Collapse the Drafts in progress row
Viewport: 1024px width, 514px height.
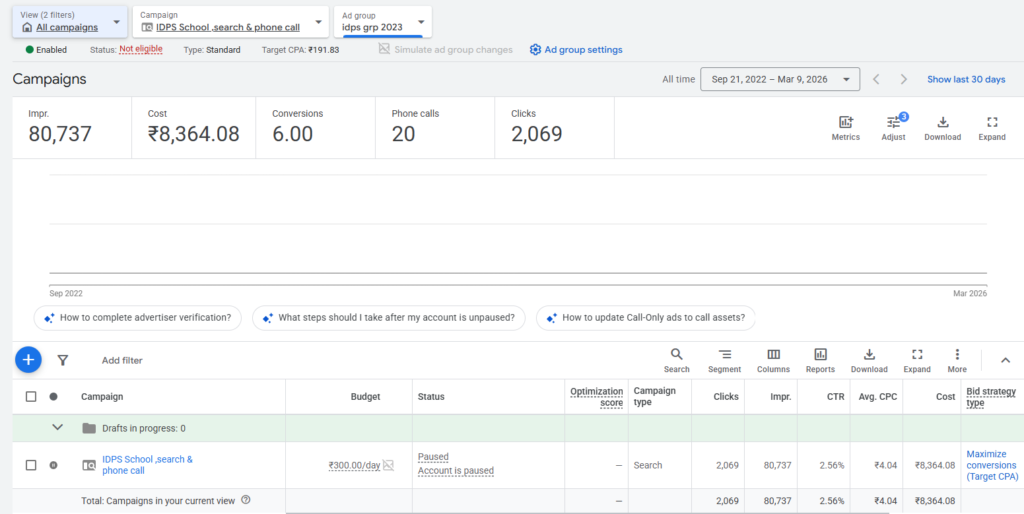tap(57, 428)
